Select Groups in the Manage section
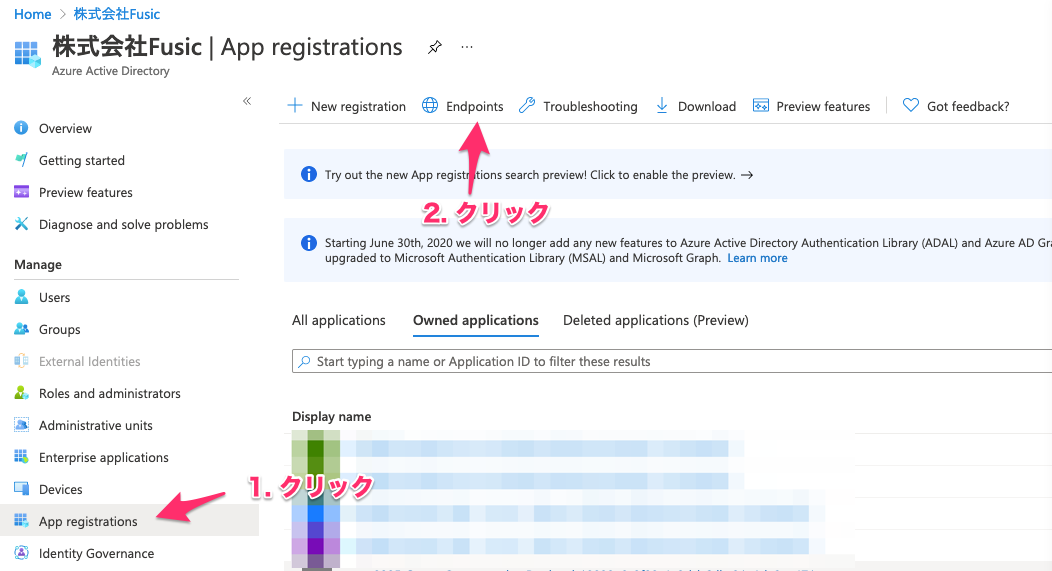1052x571 pixels. pyautogui.click(x=59, y=329)
